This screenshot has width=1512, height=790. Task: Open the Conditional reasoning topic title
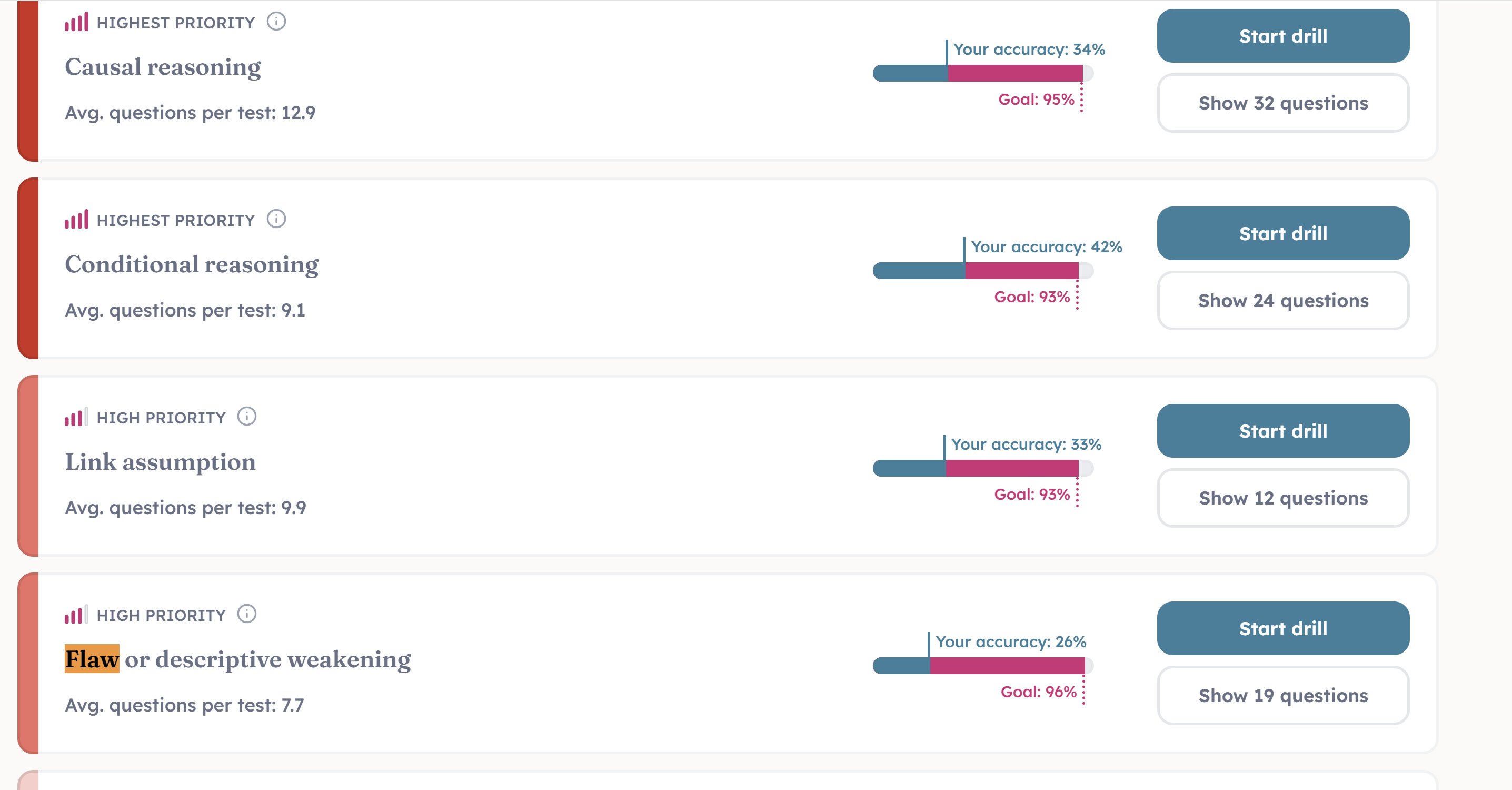pos(192,265)
